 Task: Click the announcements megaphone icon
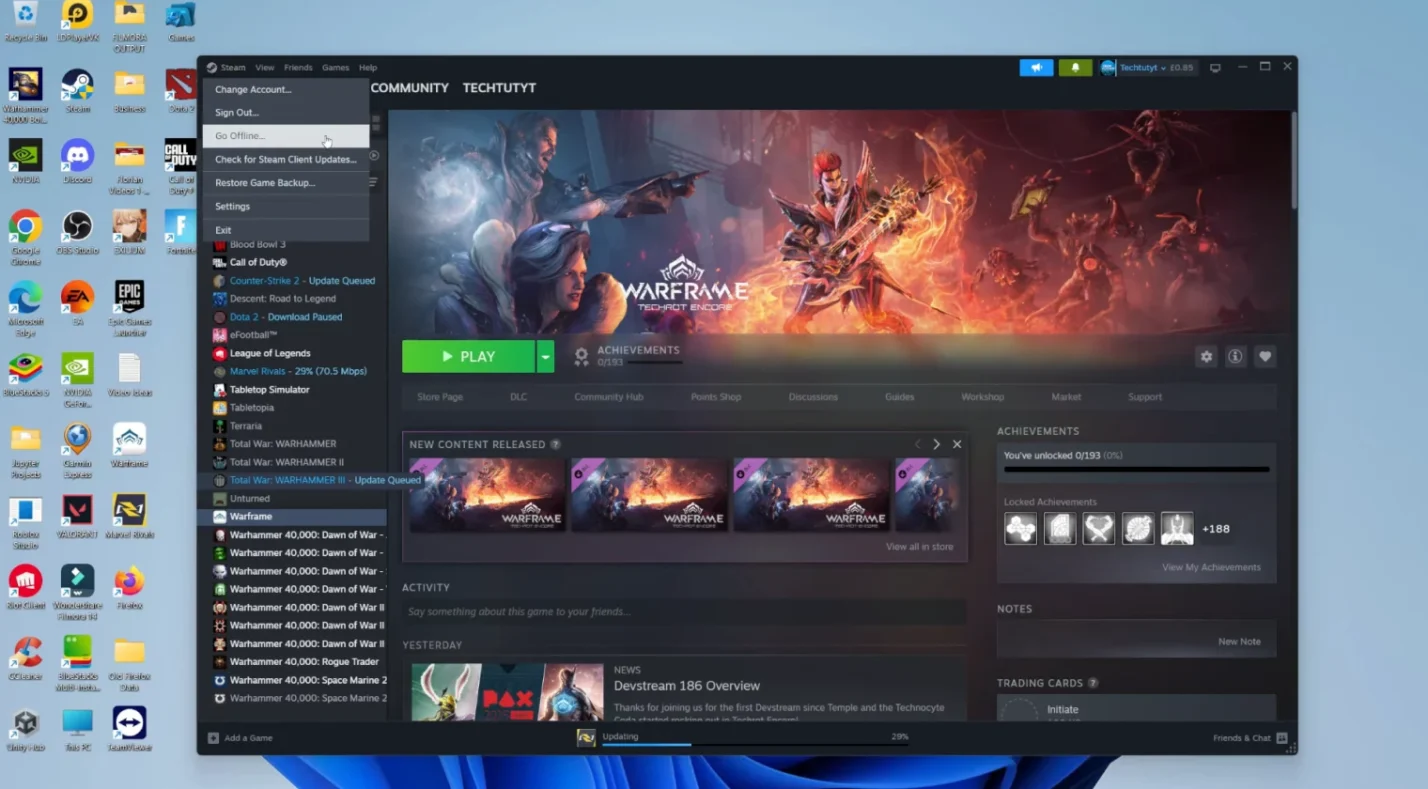(1036, 68)
